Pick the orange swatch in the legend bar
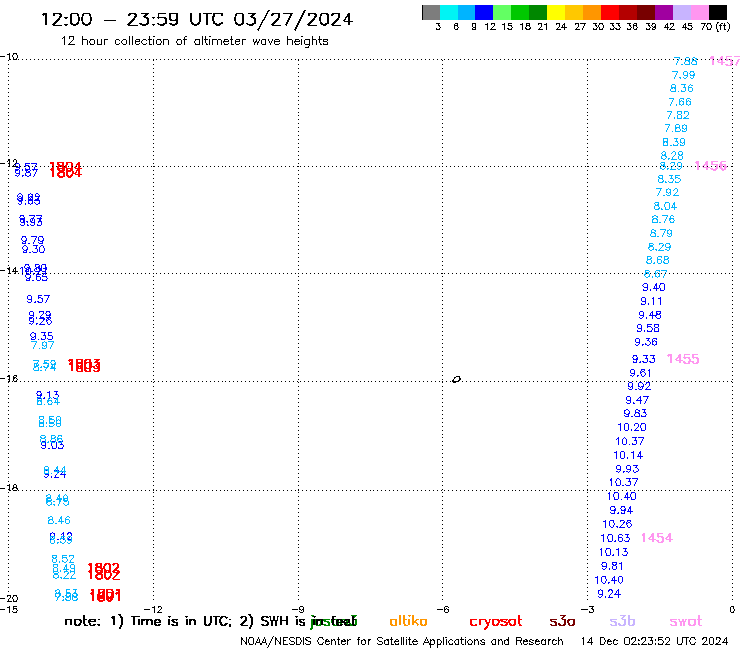This screenshot has height=650, width=740. pos(592,12)
